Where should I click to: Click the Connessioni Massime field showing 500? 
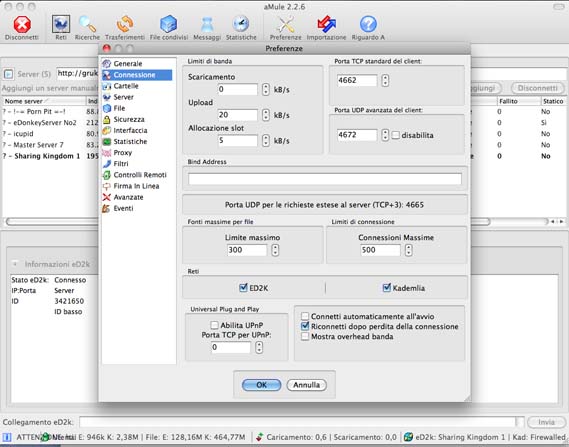(380, 250)
